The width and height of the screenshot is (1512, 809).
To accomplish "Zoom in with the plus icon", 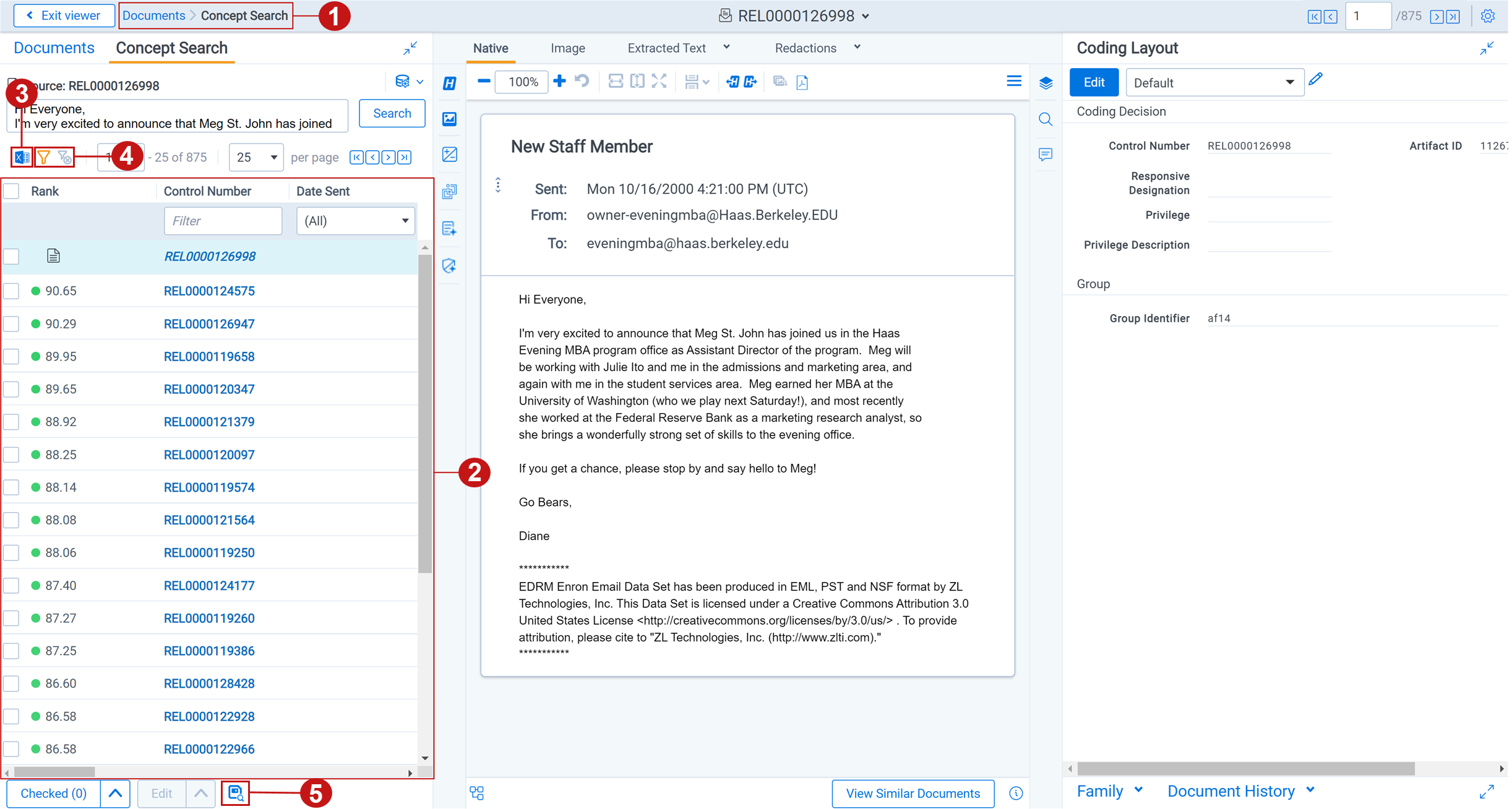I will tap(559, 82).
